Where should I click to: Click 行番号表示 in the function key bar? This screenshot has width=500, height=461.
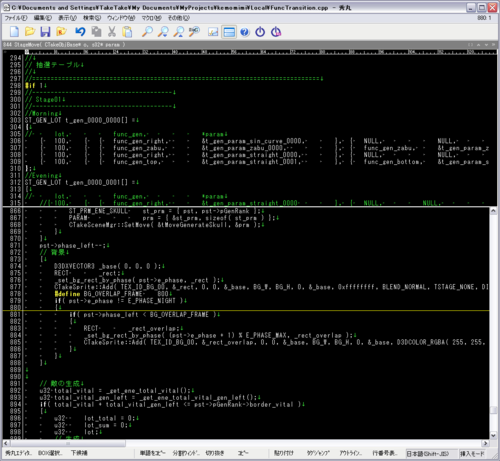pyautogui.click(x=384, y=453)
